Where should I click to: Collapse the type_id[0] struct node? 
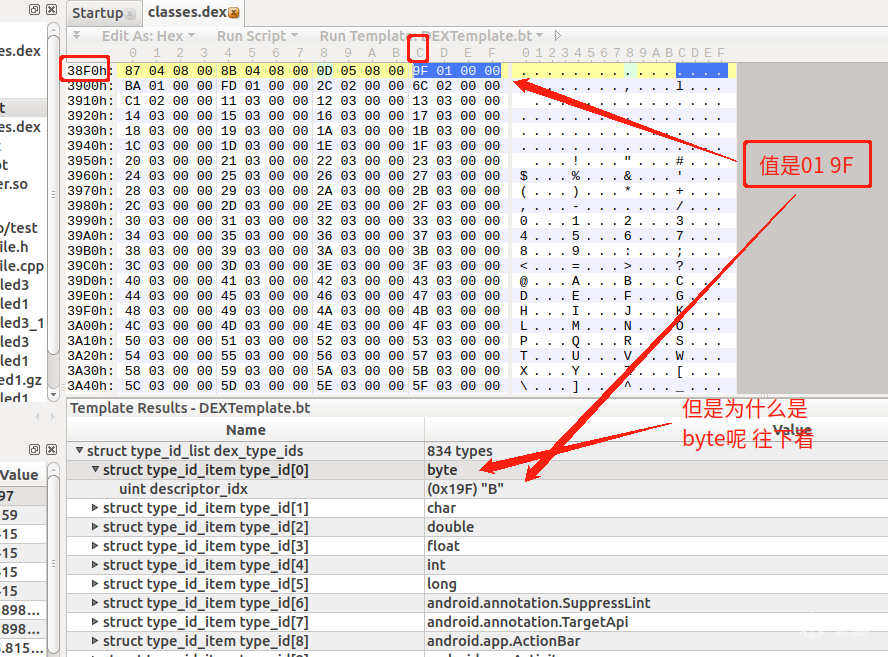pyautogui.click(x=95, y=470)
